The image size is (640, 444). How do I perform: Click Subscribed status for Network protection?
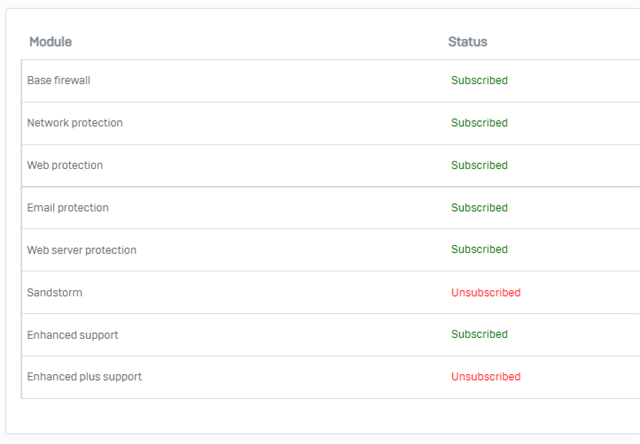coord(479,123)
